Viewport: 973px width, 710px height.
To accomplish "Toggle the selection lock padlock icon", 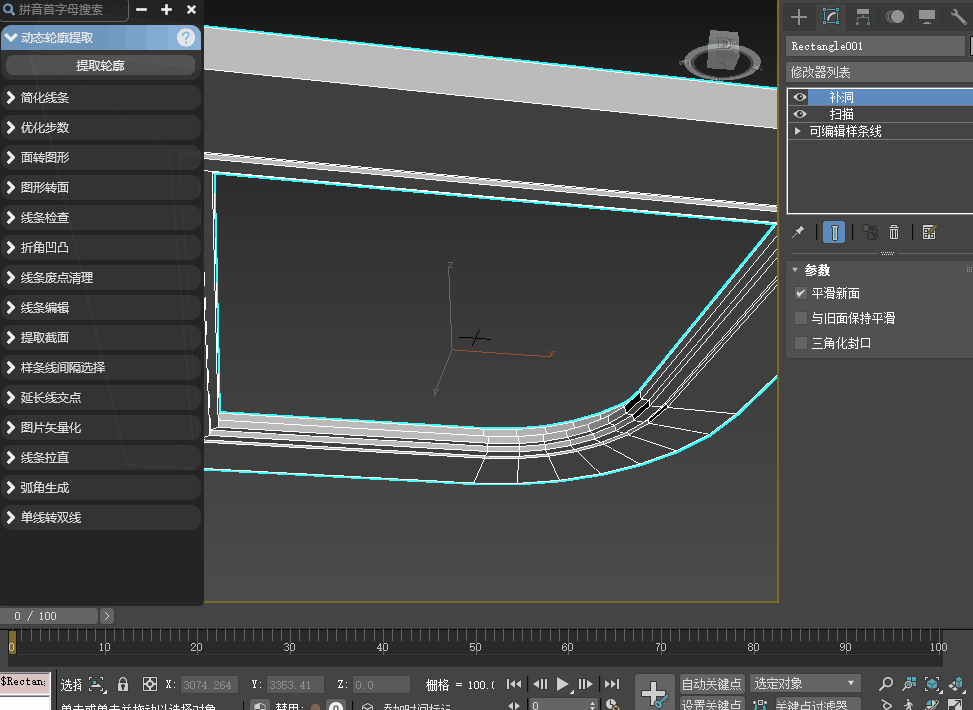I will pos(123,685).
